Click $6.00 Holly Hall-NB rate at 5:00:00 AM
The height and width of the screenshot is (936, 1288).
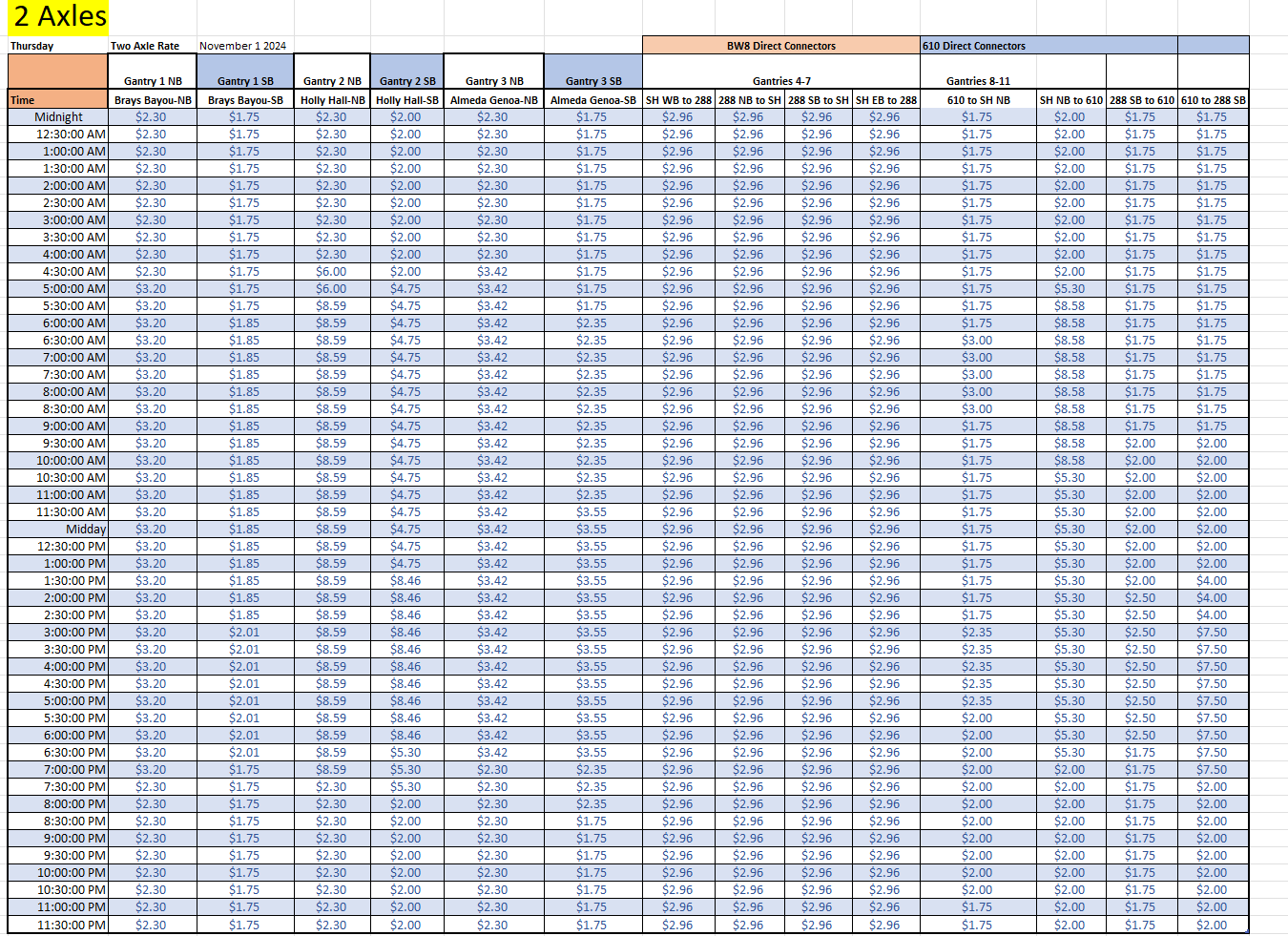coord(332,288)
